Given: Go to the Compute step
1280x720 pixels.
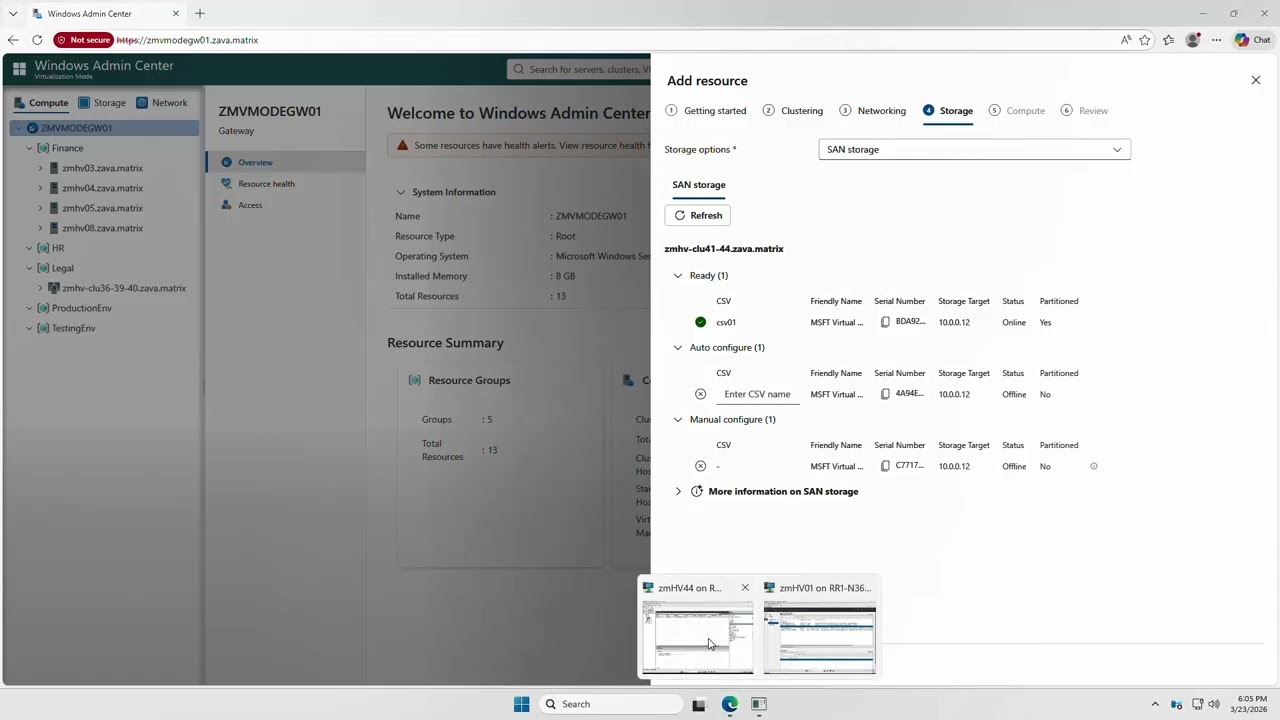Looking at the screenshot, I should (1017, 111).
